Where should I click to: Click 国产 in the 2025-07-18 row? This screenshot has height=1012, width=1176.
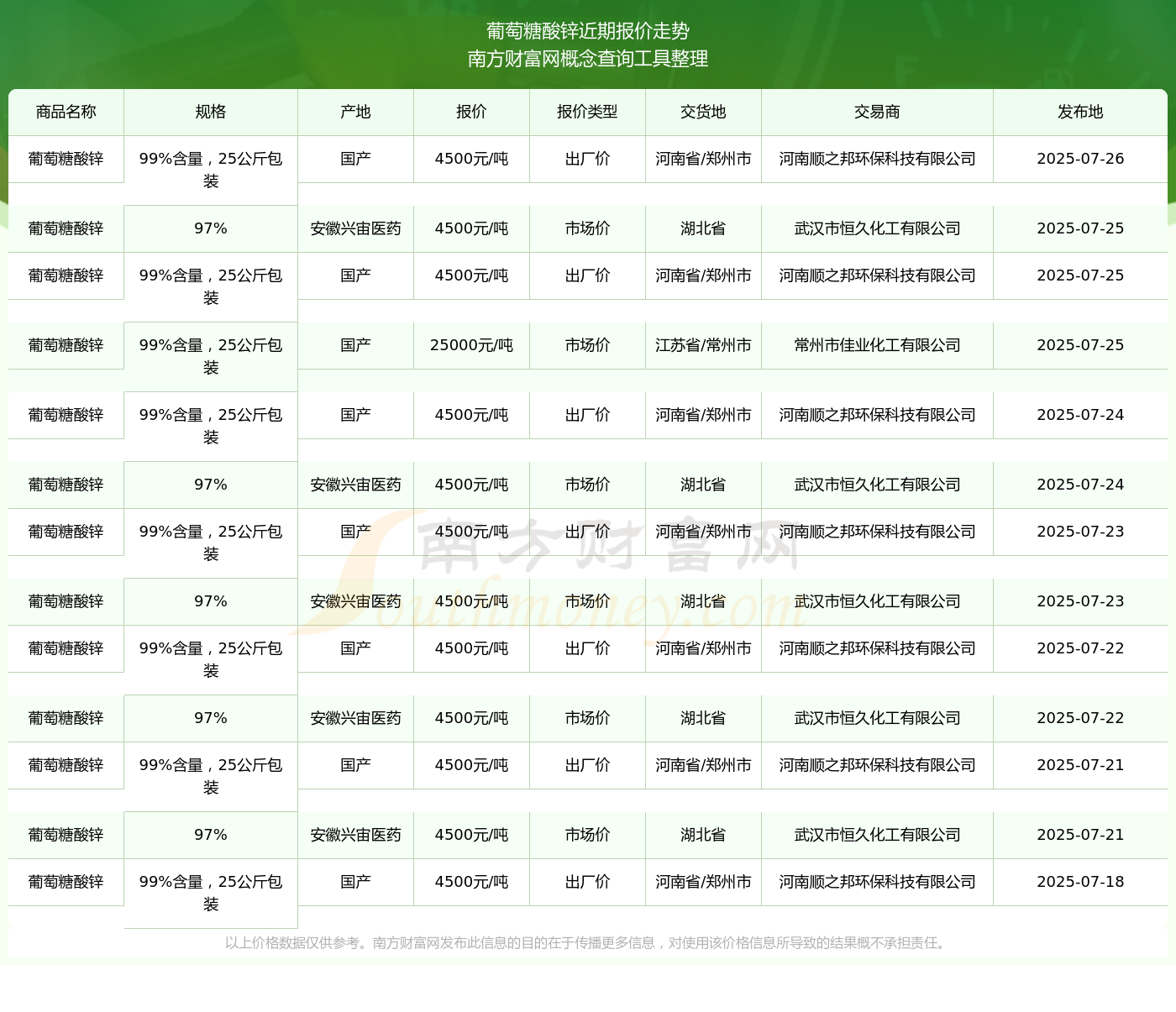(x=355, y=882)
